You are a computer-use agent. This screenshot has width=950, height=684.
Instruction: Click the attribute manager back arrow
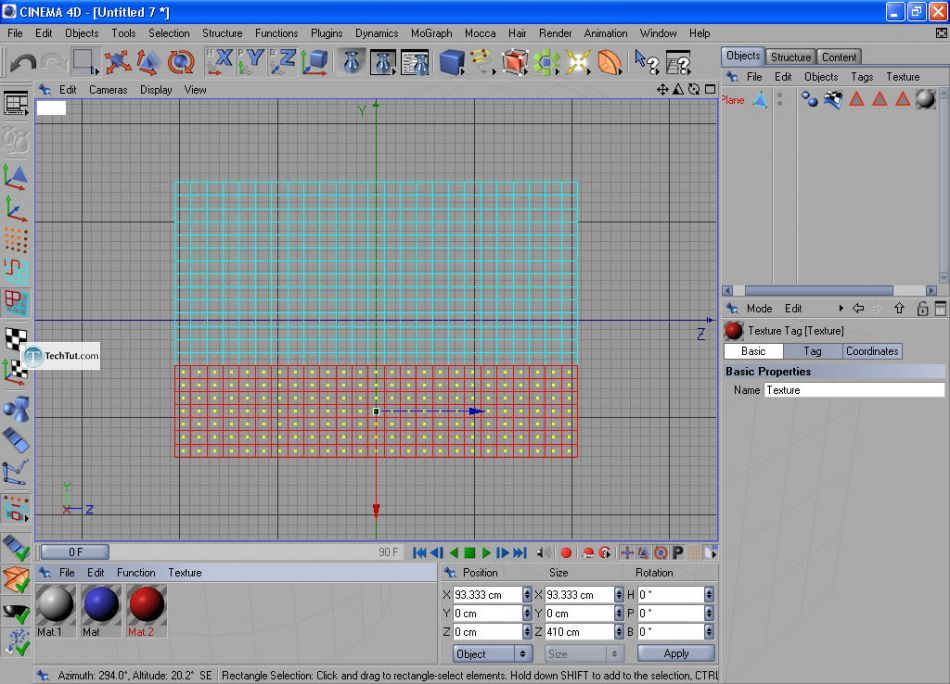[x=858, y=308]
